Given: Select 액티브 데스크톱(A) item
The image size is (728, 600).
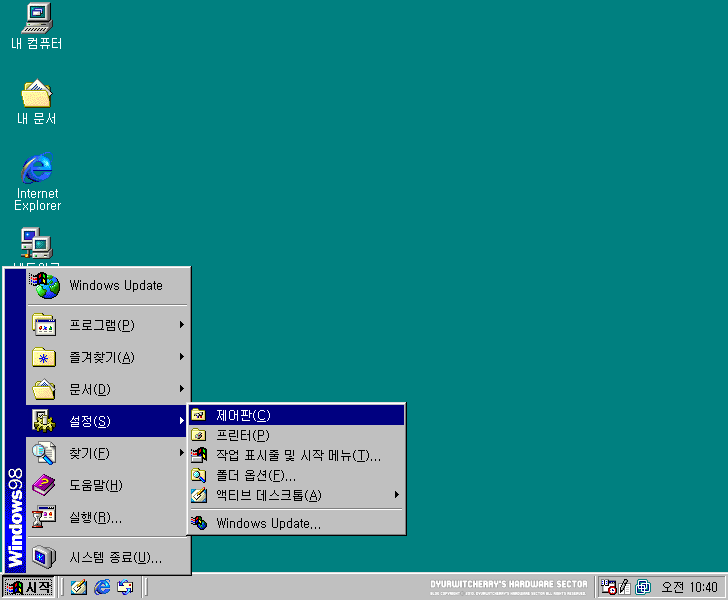Looking at the screenshot, I should coord(297,495).
